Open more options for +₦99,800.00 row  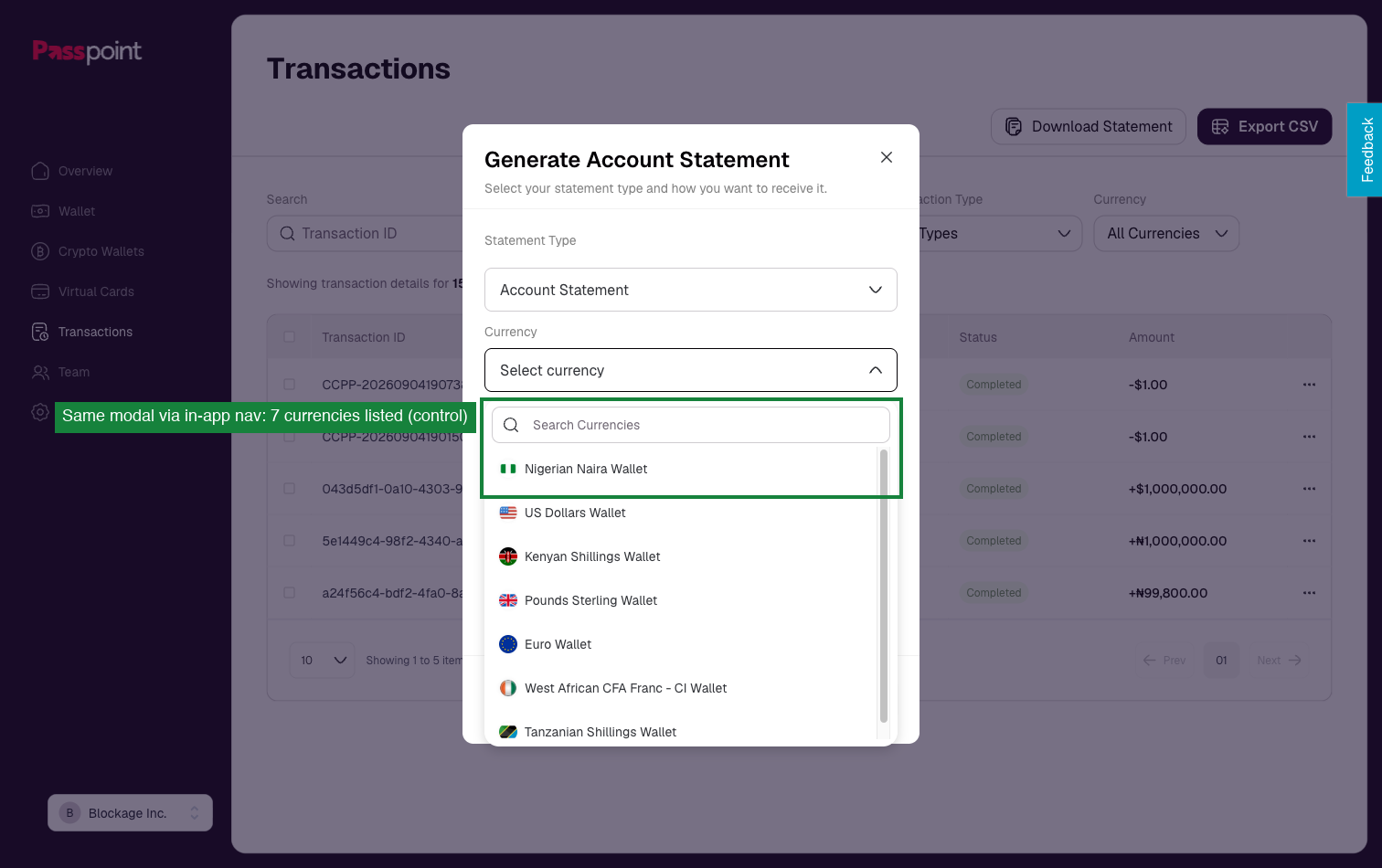pos(1310,593)
